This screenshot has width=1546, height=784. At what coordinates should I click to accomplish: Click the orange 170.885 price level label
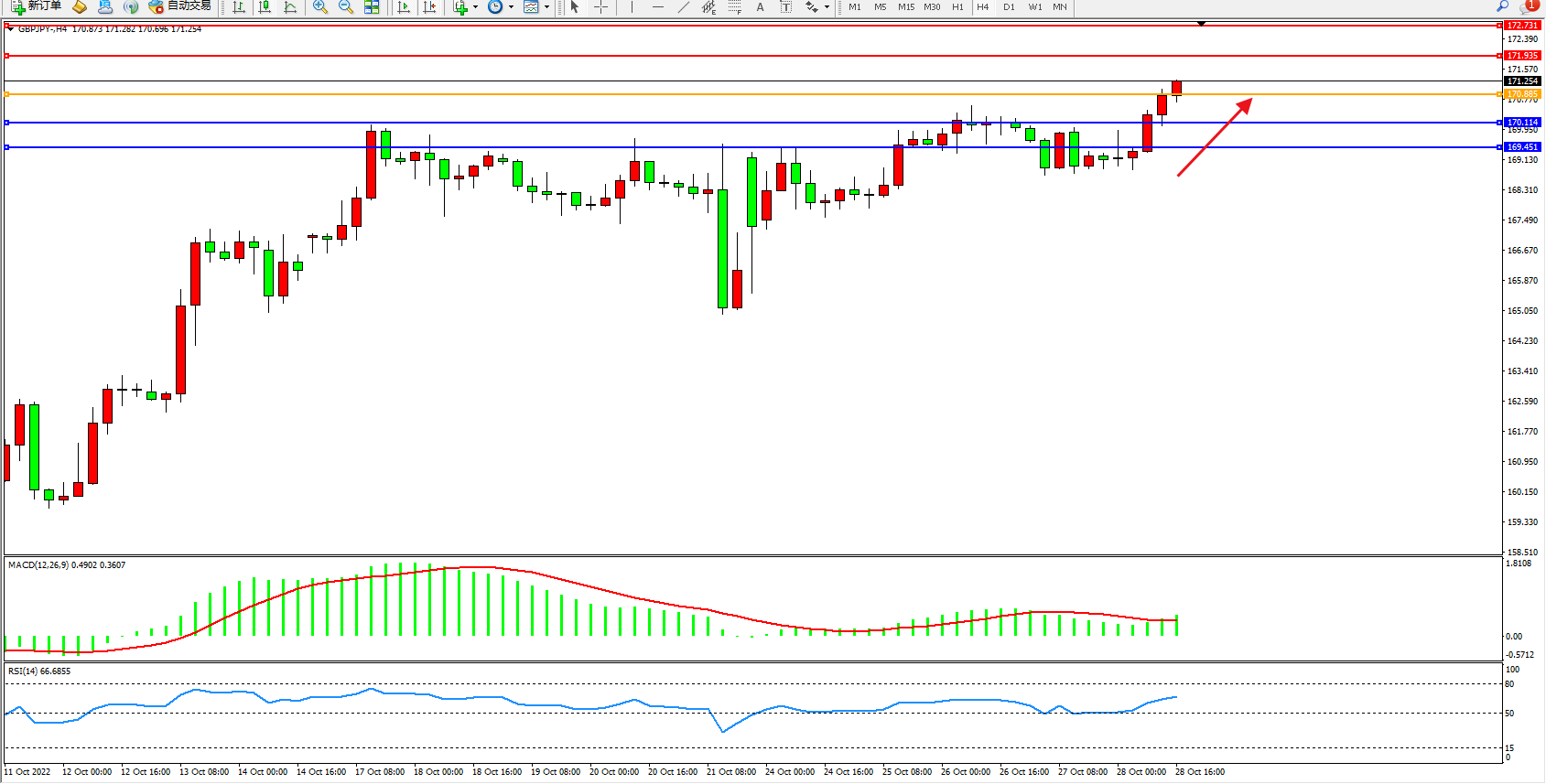point(1522,94)
